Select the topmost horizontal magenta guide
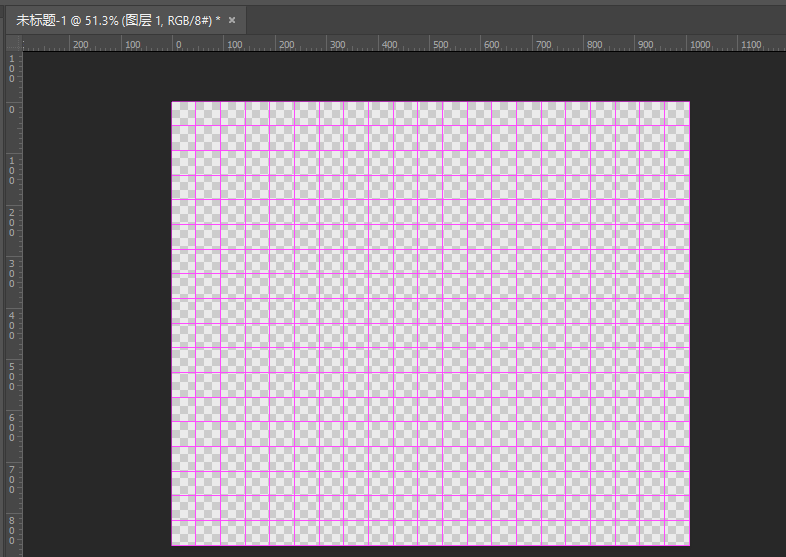The height and width of the screenshot is (557, 786). point(430,151)
